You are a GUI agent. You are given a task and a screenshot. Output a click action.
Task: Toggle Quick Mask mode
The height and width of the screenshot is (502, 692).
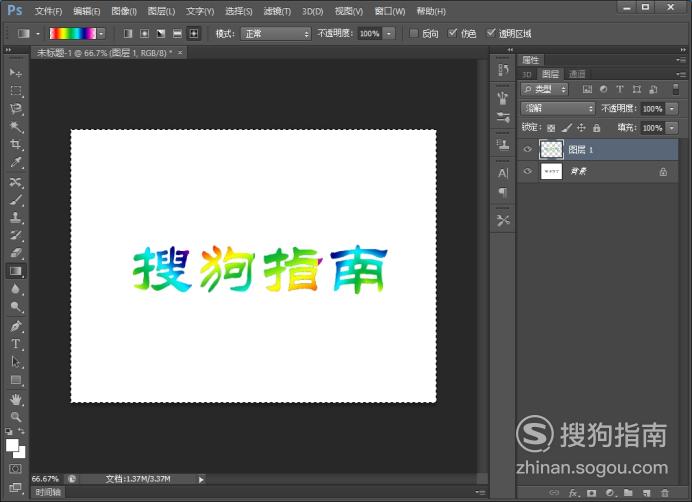15,469
